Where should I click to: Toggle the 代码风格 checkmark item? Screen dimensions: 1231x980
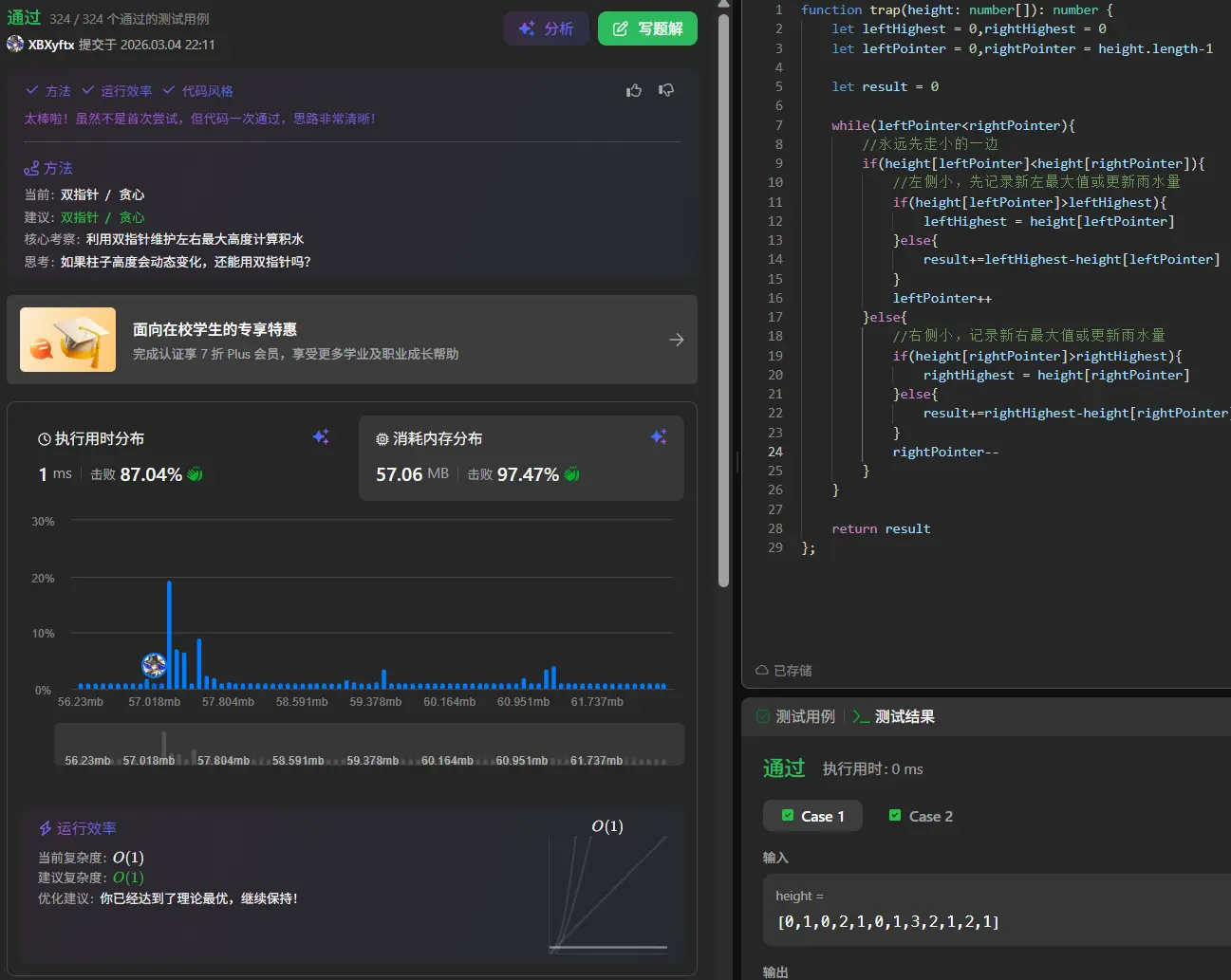point(197,91)
